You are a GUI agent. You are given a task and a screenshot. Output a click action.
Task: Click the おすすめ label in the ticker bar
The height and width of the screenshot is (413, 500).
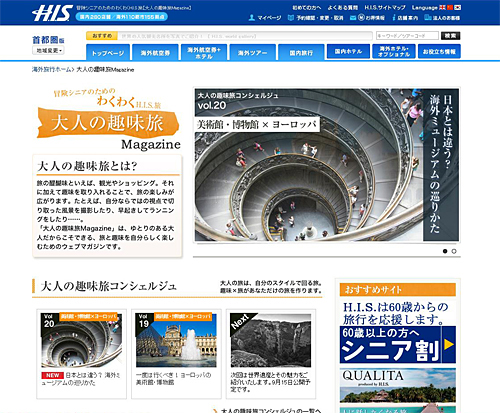point(102,36)
